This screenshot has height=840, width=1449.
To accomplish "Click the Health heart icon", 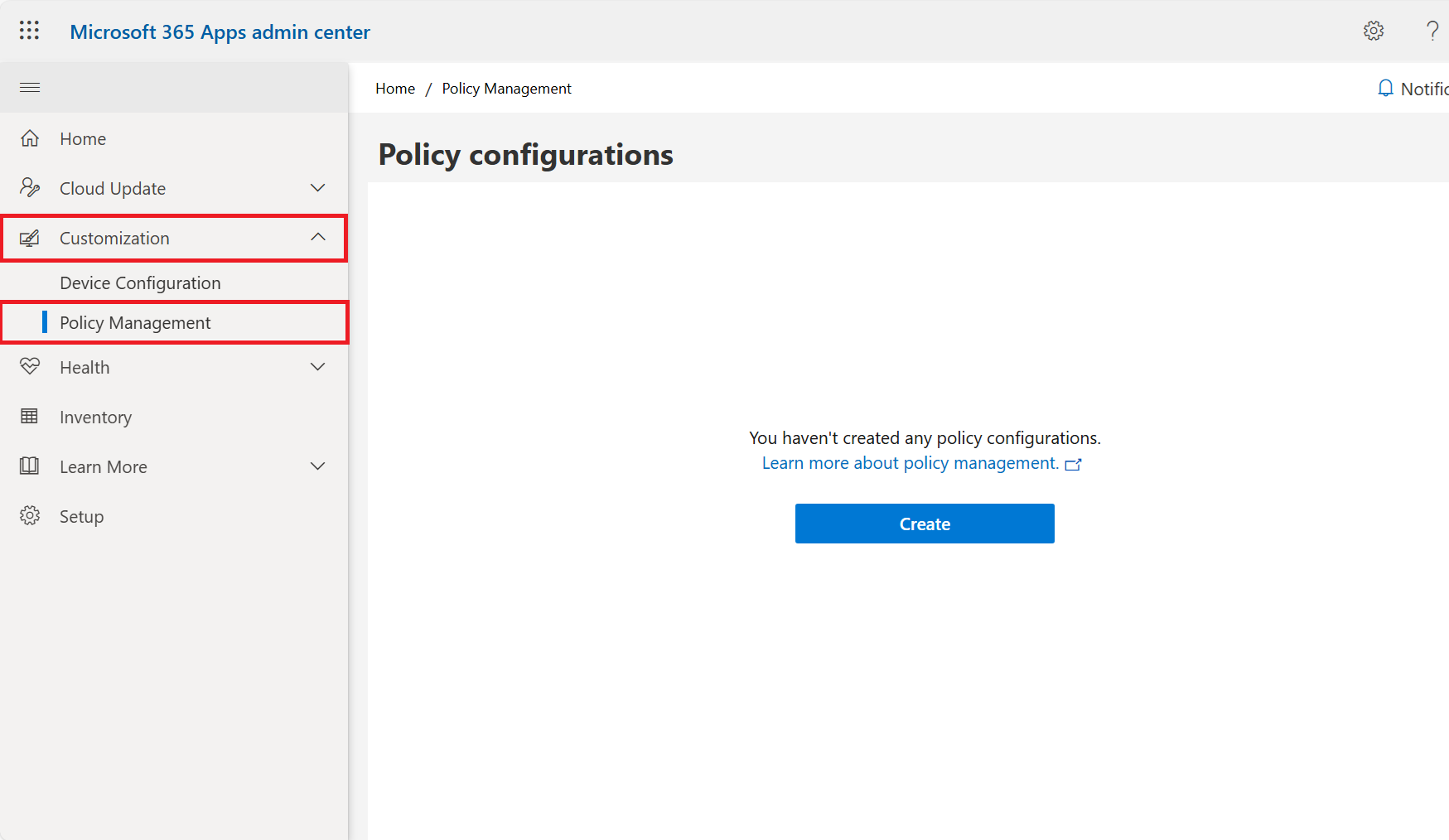I will tap(30, 366).
